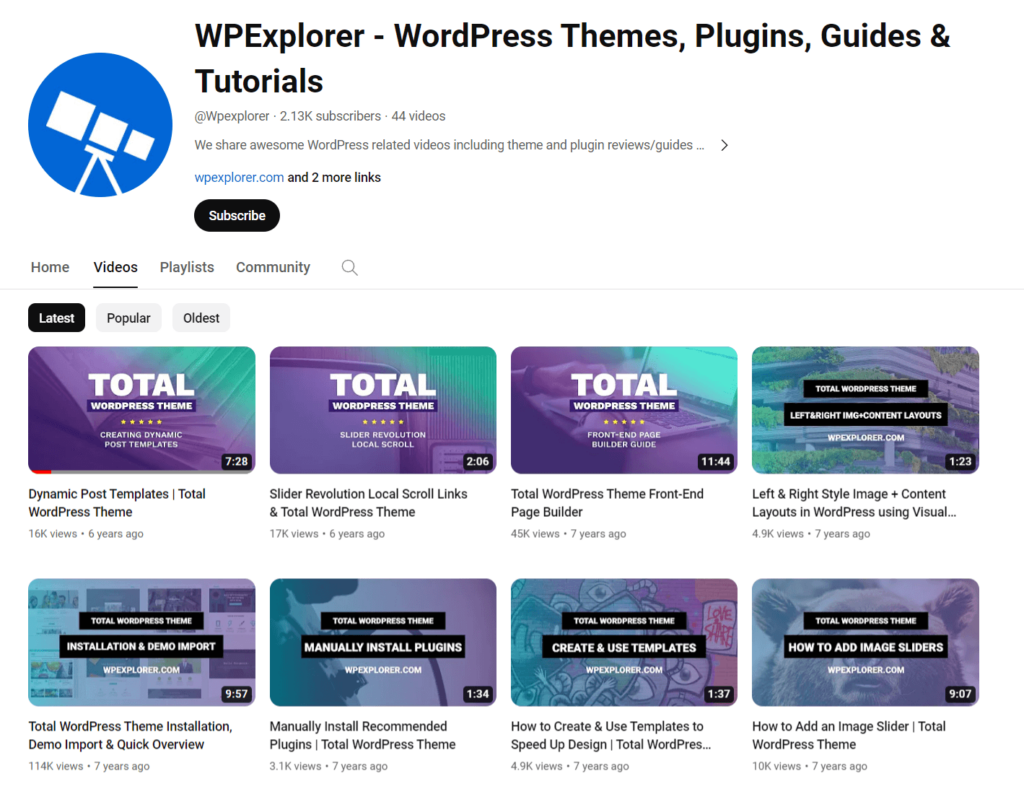Click the '16K views' text
Viewport: 1024px width, 802px height.
pos(52,534)
